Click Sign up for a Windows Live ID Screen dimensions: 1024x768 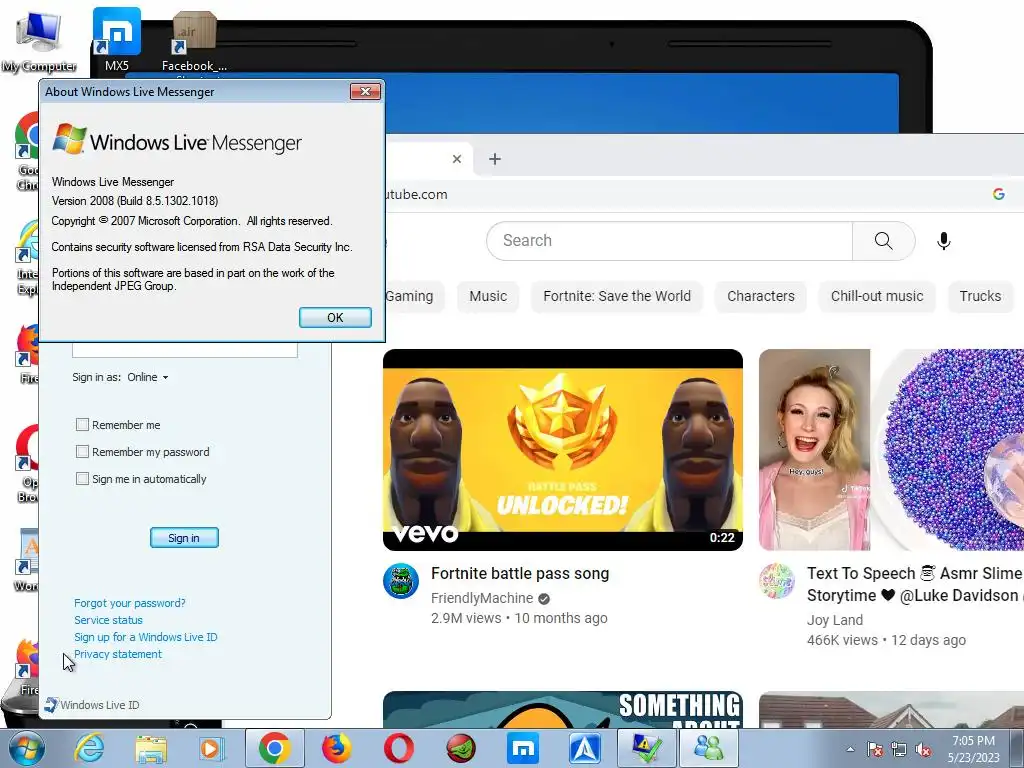click(146, 637)
